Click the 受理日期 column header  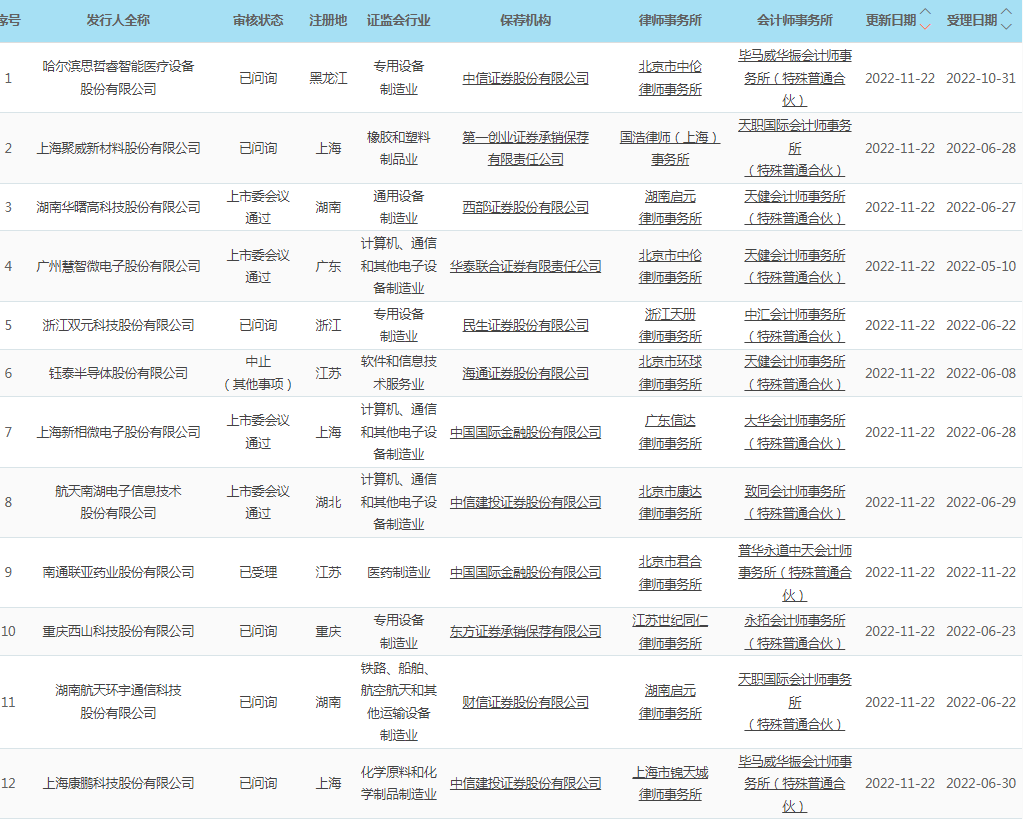971,20
